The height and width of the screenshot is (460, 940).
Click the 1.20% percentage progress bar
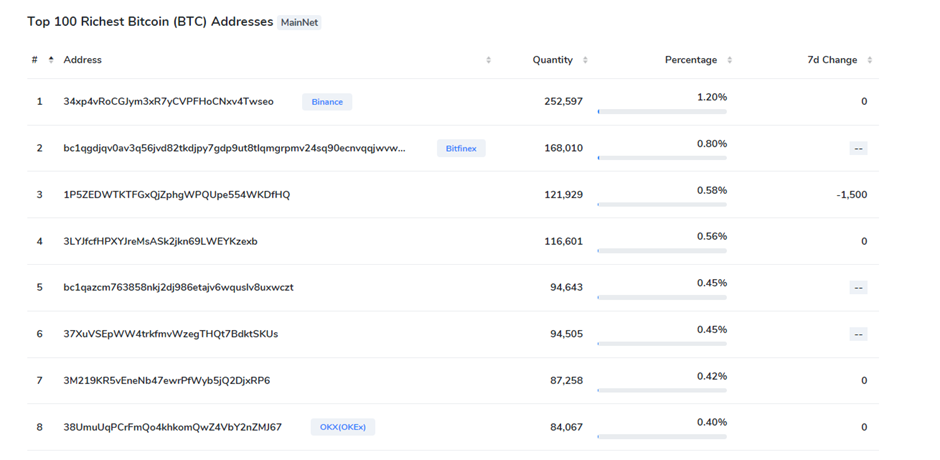[662, 112]
